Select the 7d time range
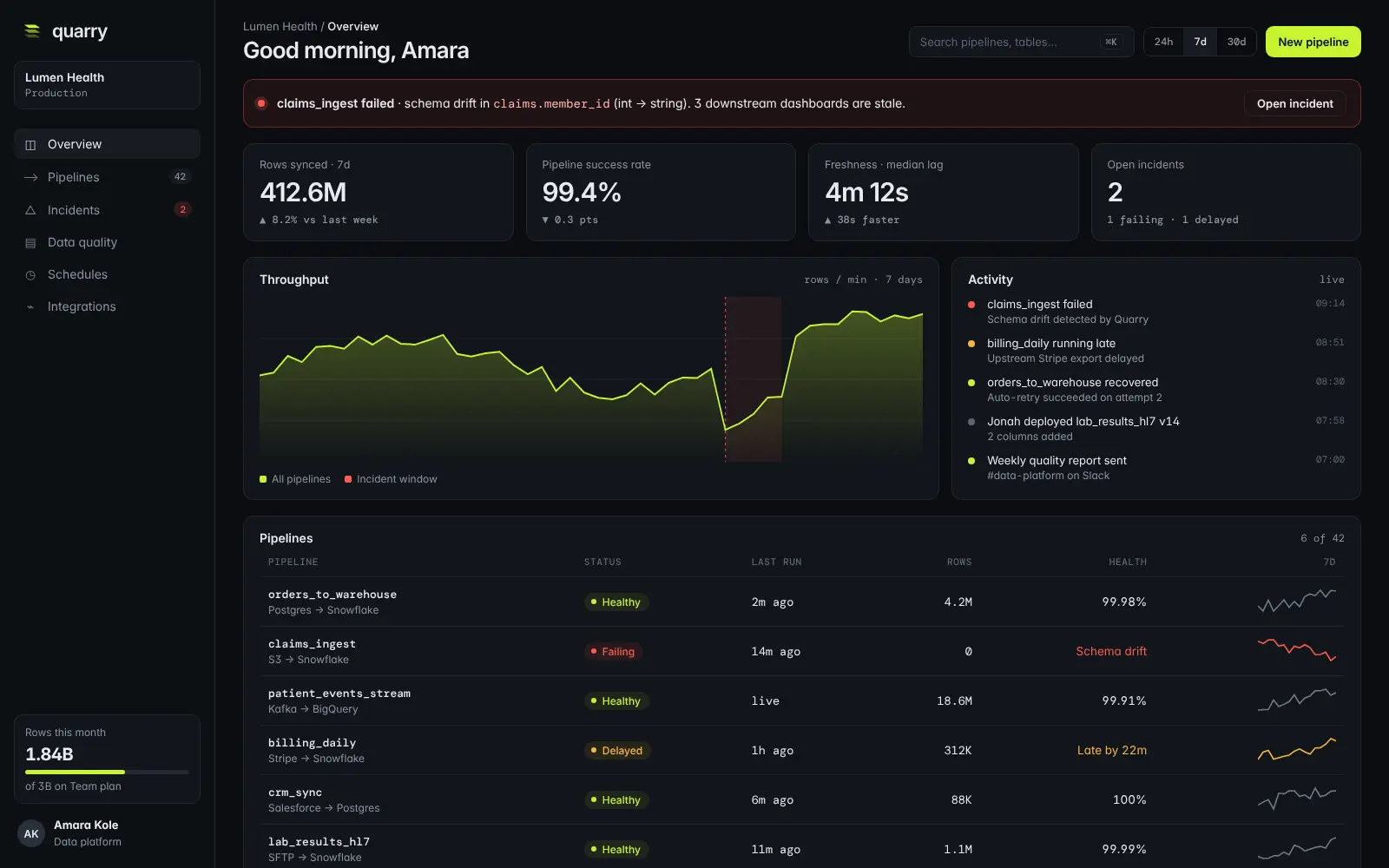1389x868 pixels. [x=1200, y=42]
